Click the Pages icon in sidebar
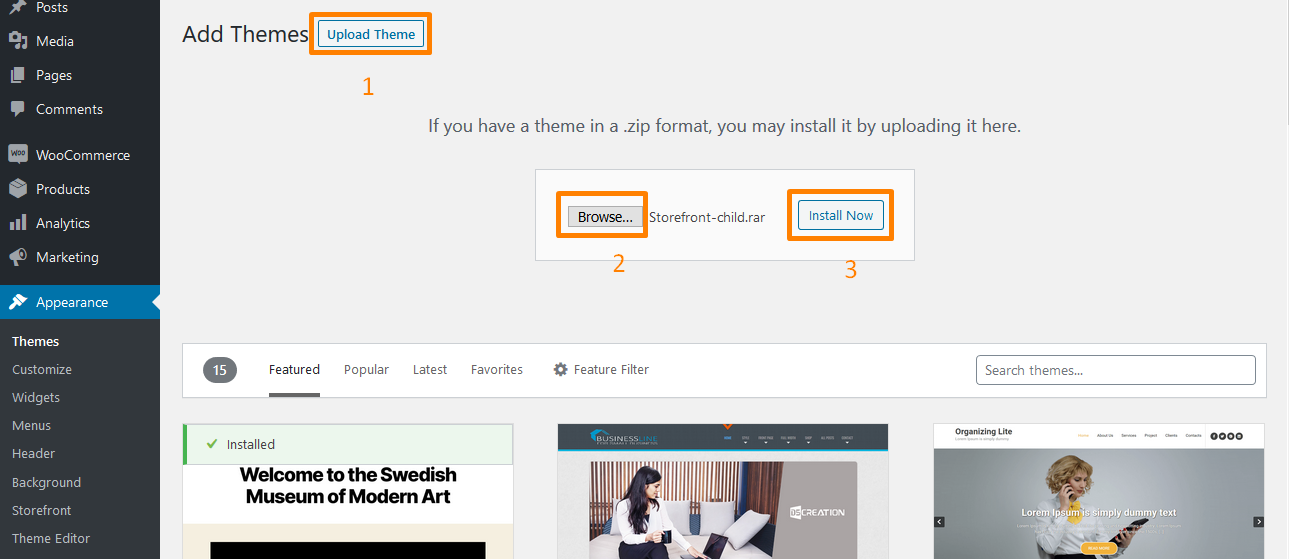This screenshot has width=1289, height=559. coord(18,75)
